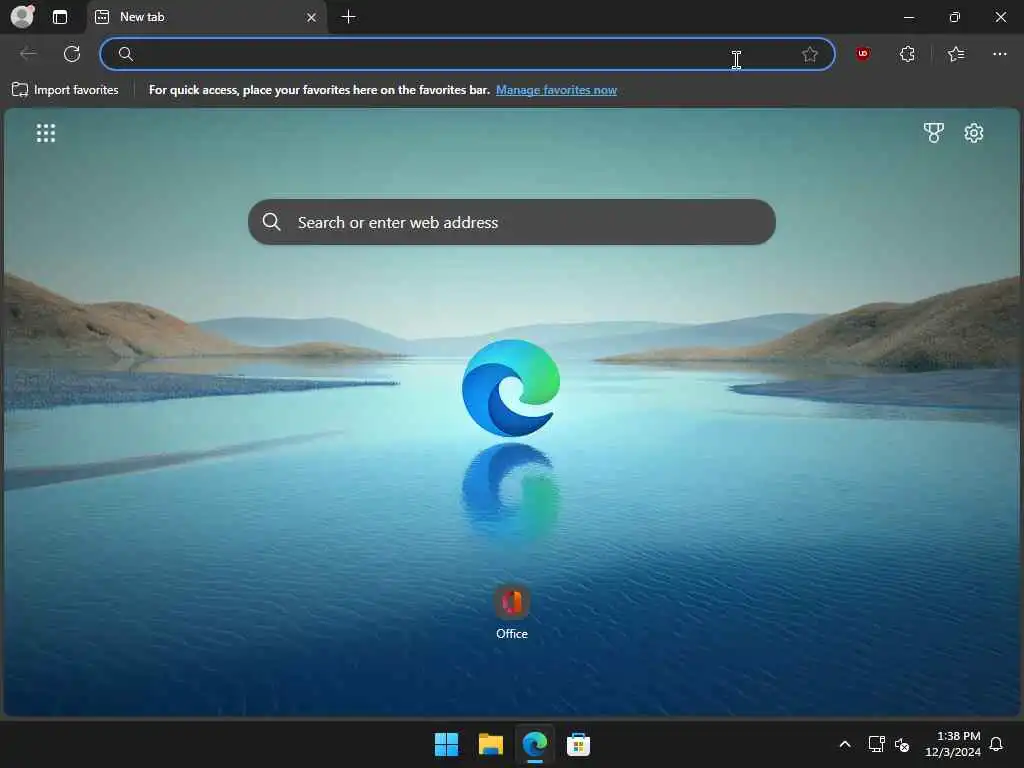
Task: Go back using the back arrow
Action: (x=28, y=54)
